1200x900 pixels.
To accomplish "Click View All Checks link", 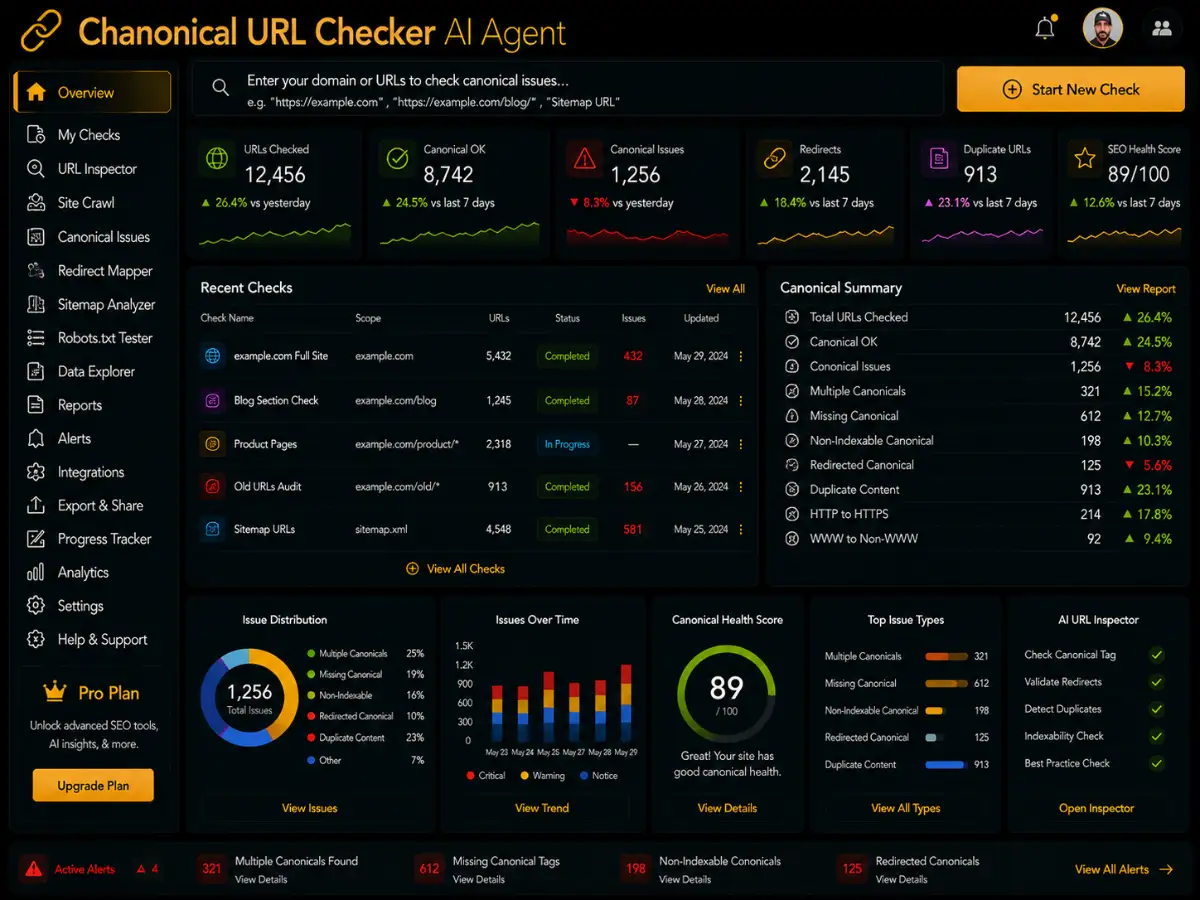I will 455,569.
